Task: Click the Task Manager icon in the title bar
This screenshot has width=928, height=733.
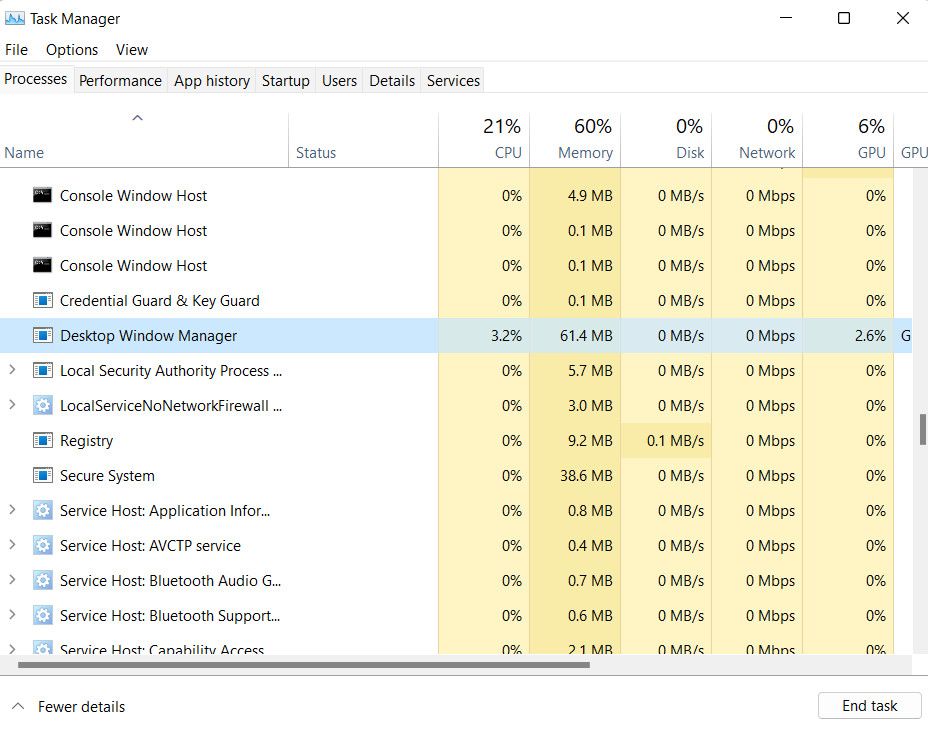Action: coord(13,17)
